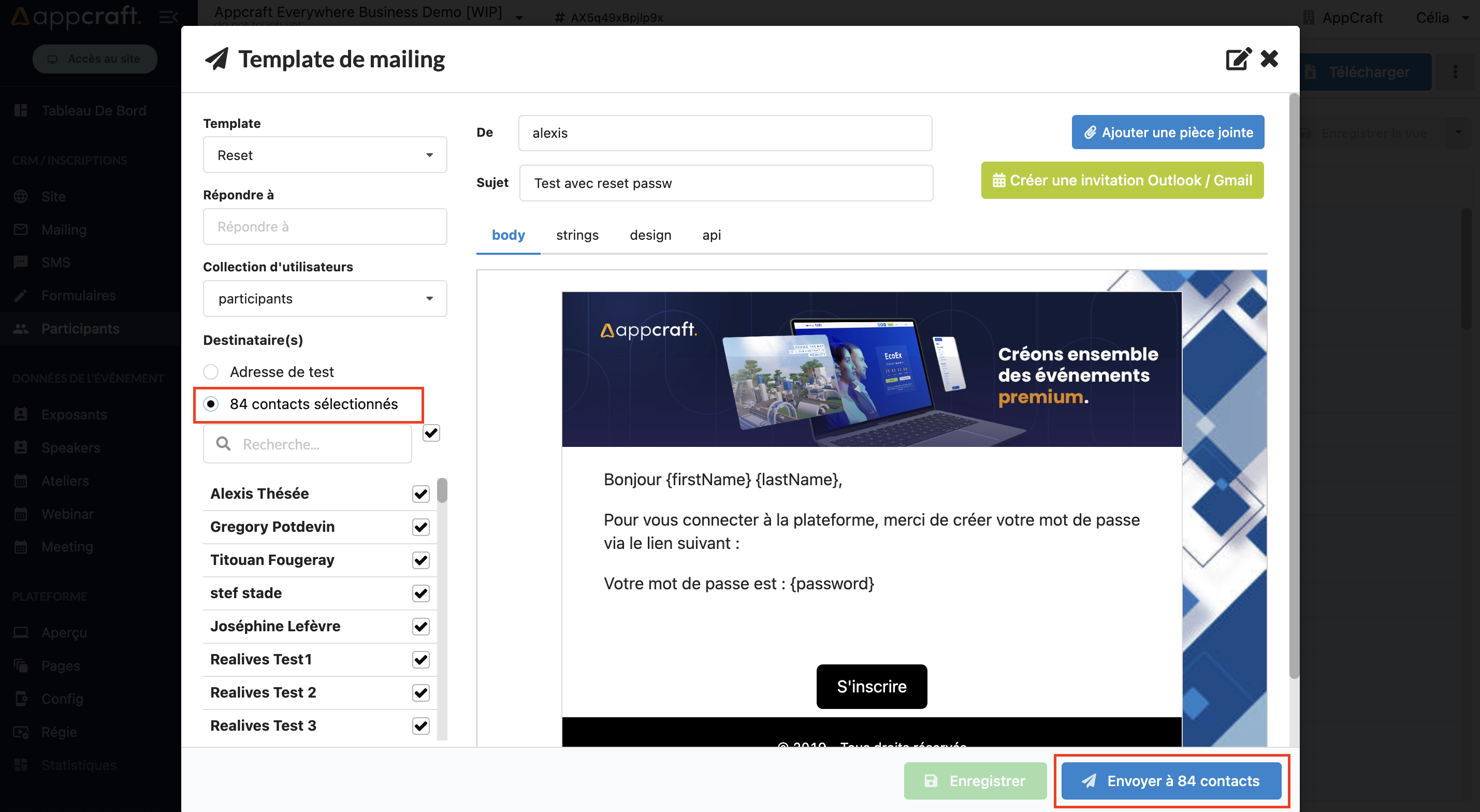Click the Formulaires pencil icon in sidebar
The image size is (1480, 812).
coord(21,295)
